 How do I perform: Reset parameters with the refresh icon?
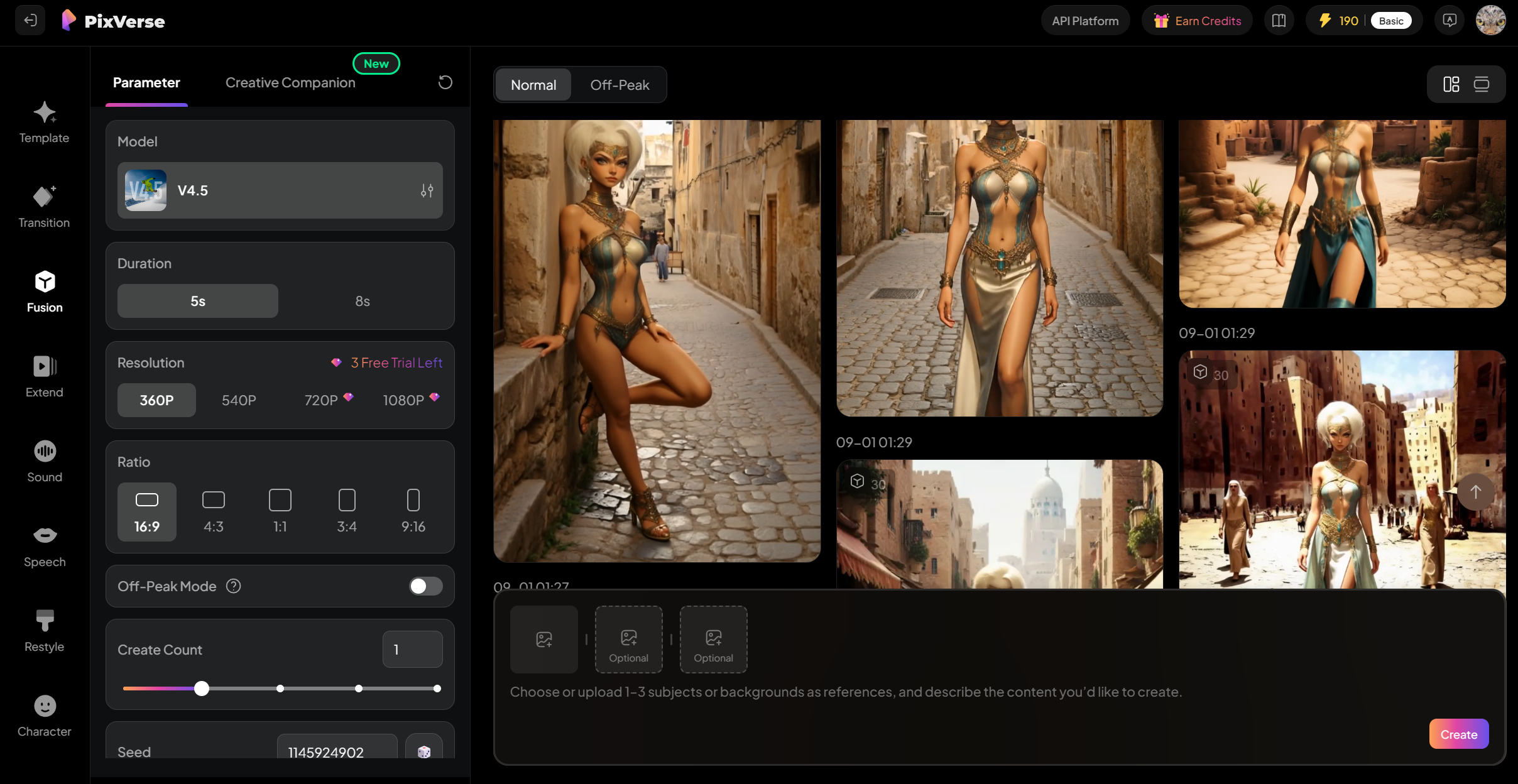445,82
